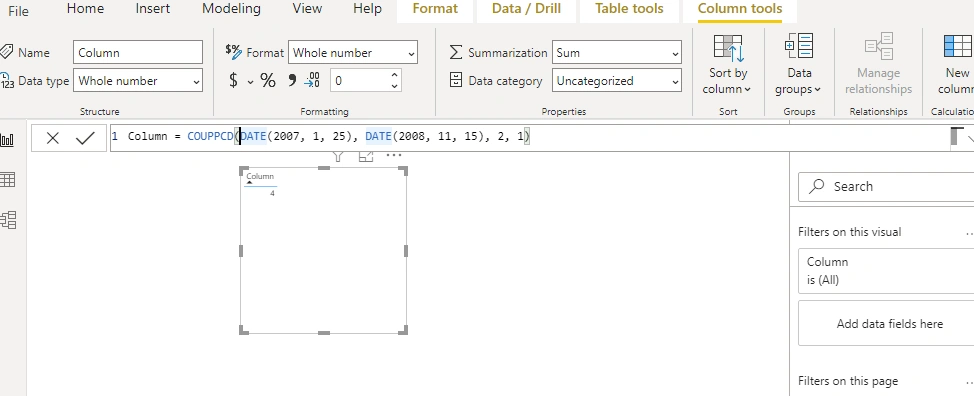The width and height of the screenshot is (974, 396).
Task: Open the Data type dropdown
Action: pos(138,81)
